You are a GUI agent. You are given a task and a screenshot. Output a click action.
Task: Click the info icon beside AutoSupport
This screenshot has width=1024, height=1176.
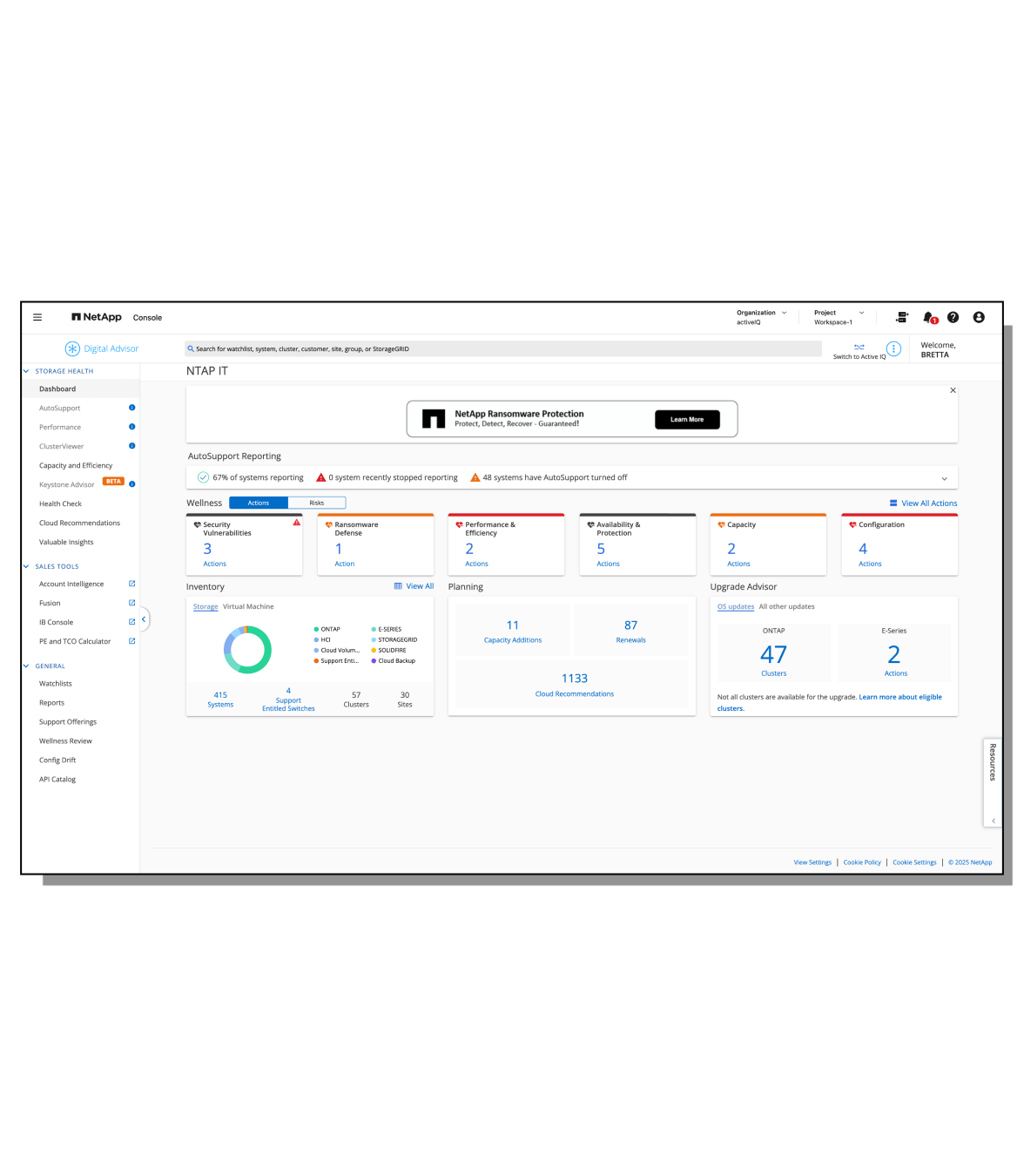pos(132,408)
